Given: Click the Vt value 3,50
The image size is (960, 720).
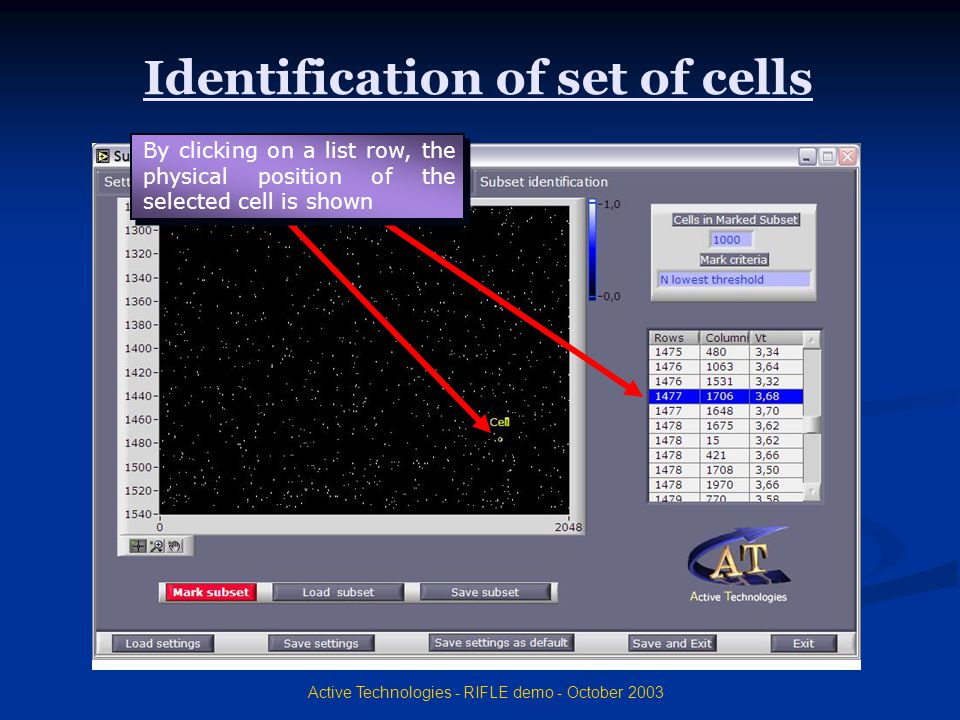Looking at the screenshot, I should (x=776, y=470).
